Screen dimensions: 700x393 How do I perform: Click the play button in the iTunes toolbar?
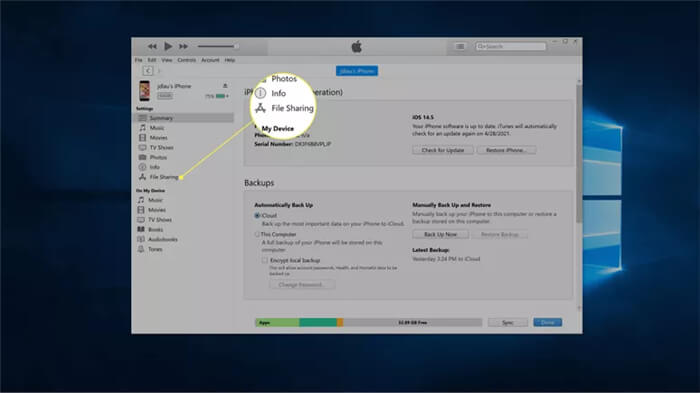point(168,46)
